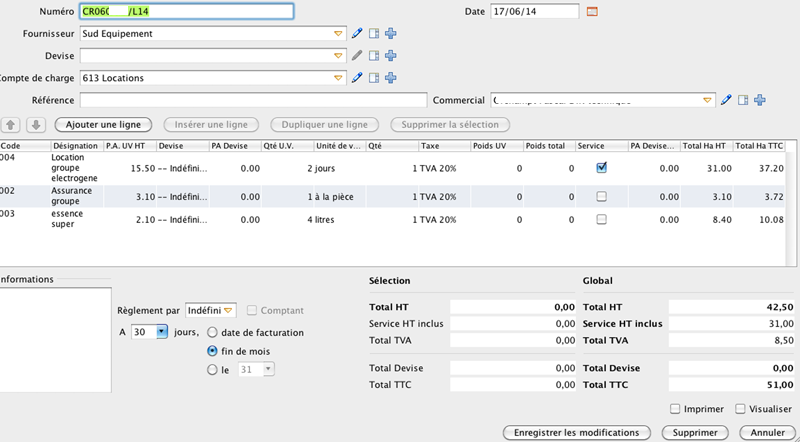Click the Total Ha TTC column header

(x=759, y=146)
